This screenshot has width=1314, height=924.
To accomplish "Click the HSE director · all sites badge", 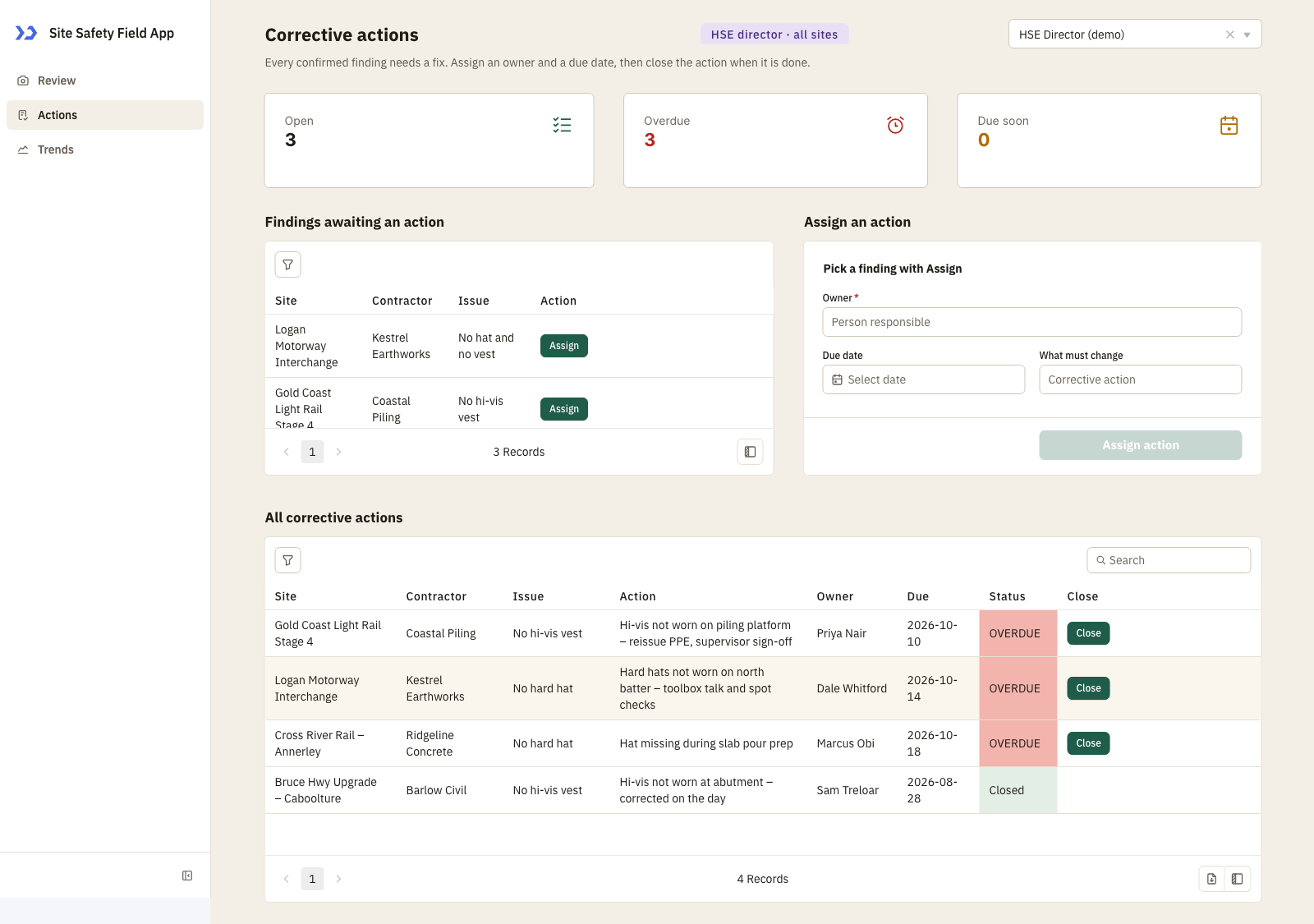I will [774, 34].
